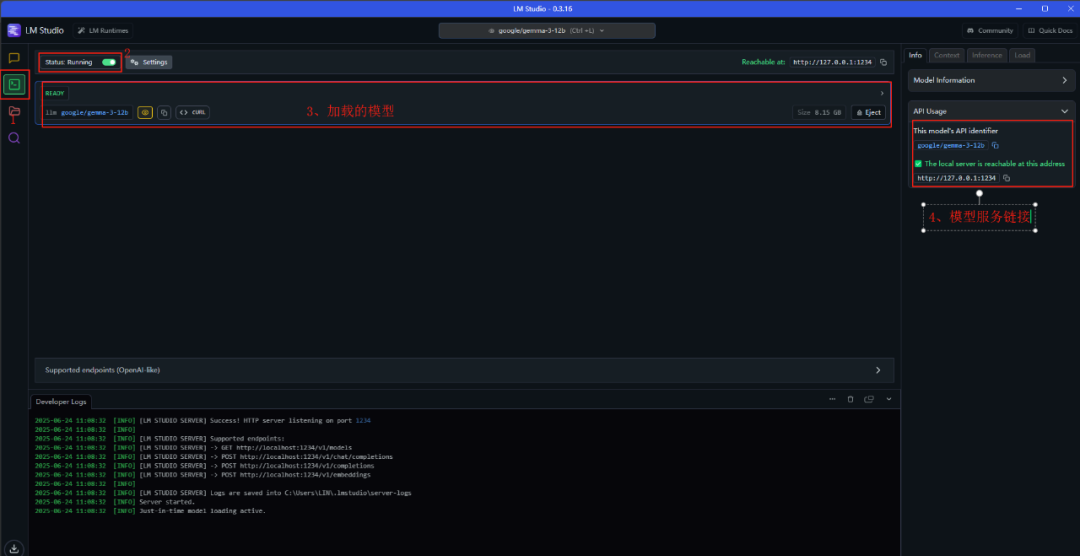This screenshot has width=1080, height=556.
Task: Collapse the Developer Logs panel chevron
Action: point(889,399)
